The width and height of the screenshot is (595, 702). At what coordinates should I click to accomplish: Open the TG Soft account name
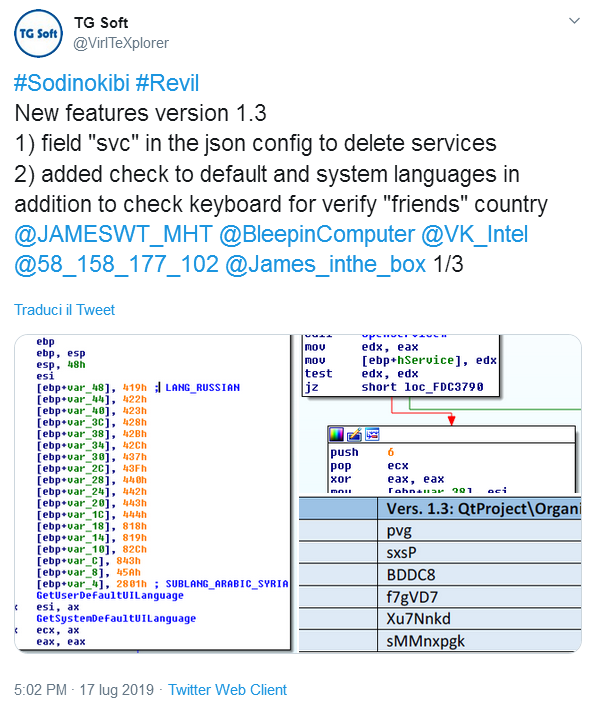point(101,22)
